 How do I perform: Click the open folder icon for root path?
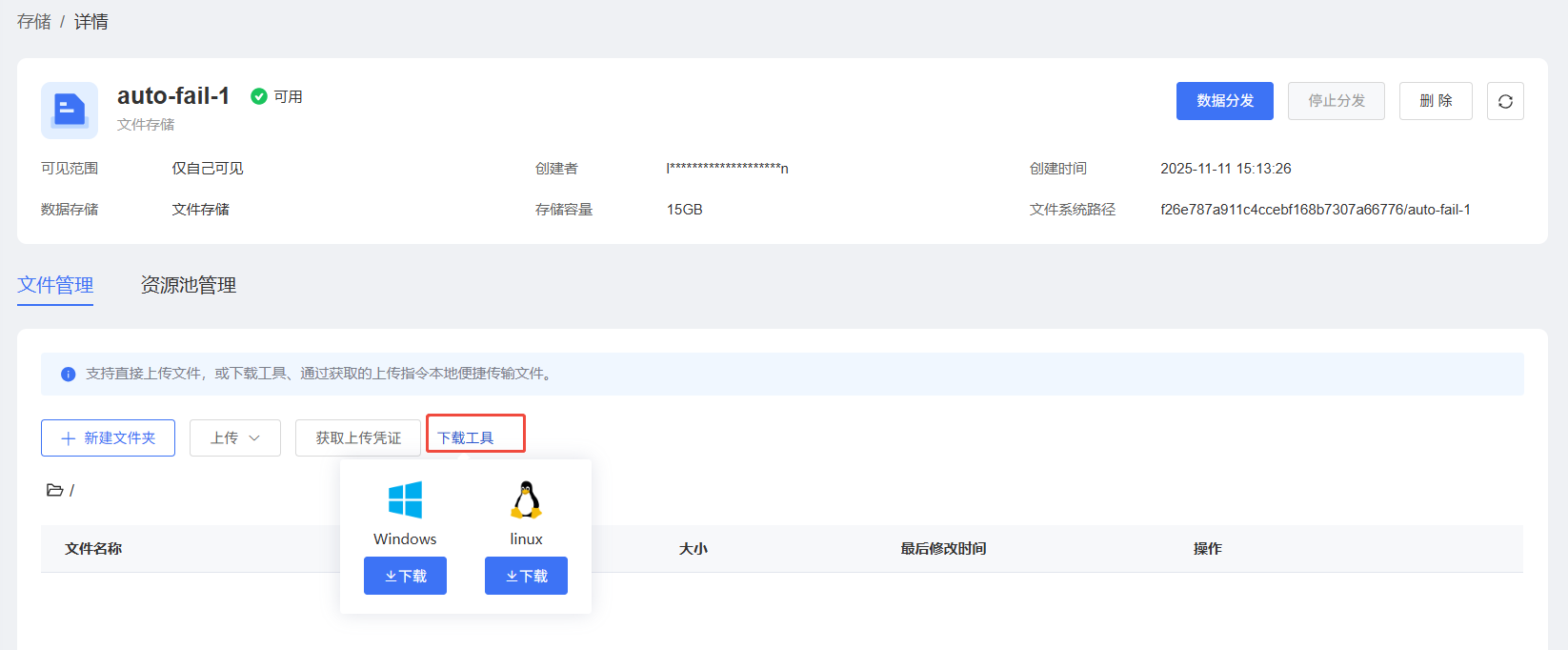(55, 490)
